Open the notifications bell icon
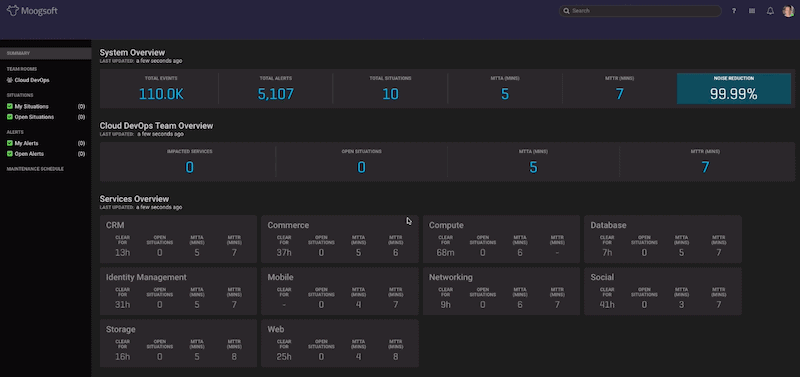Image resolution: width=800 pixels, height=377 pixels. (x=770, y=11)
